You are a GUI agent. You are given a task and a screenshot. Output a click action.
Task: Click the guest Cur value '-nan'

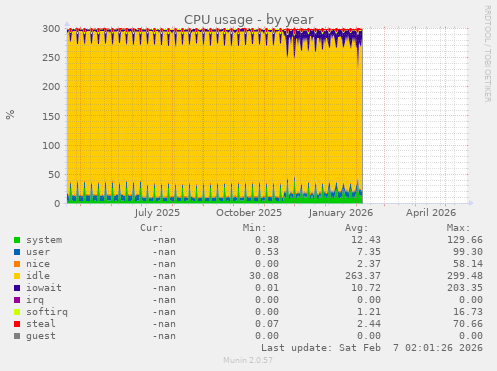point(164,336)
